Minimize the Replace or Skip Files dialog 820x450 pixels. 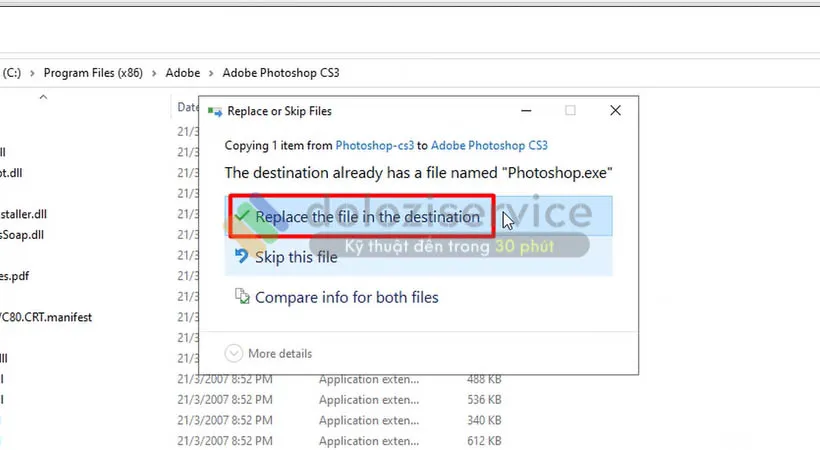(x=524, y=111)
